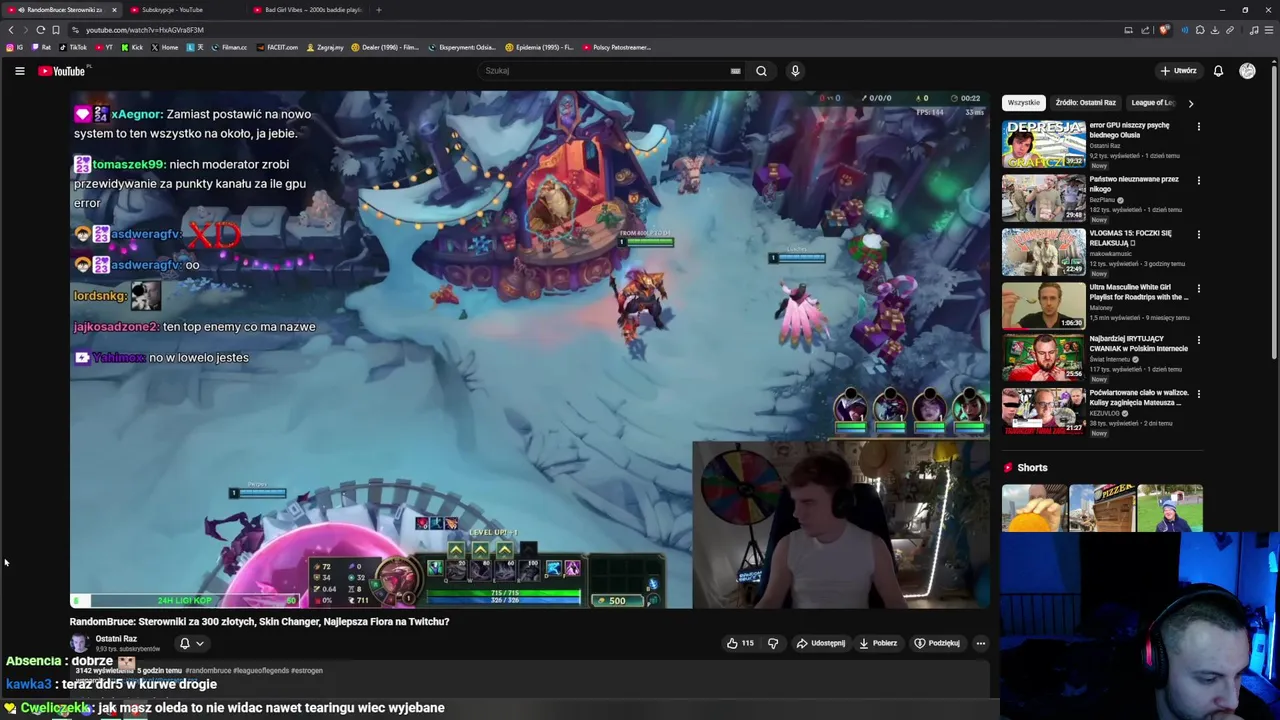The width and height of the screenshot is (1280, 720).
Task: Click the video title text under player
Action: point(259,622)
